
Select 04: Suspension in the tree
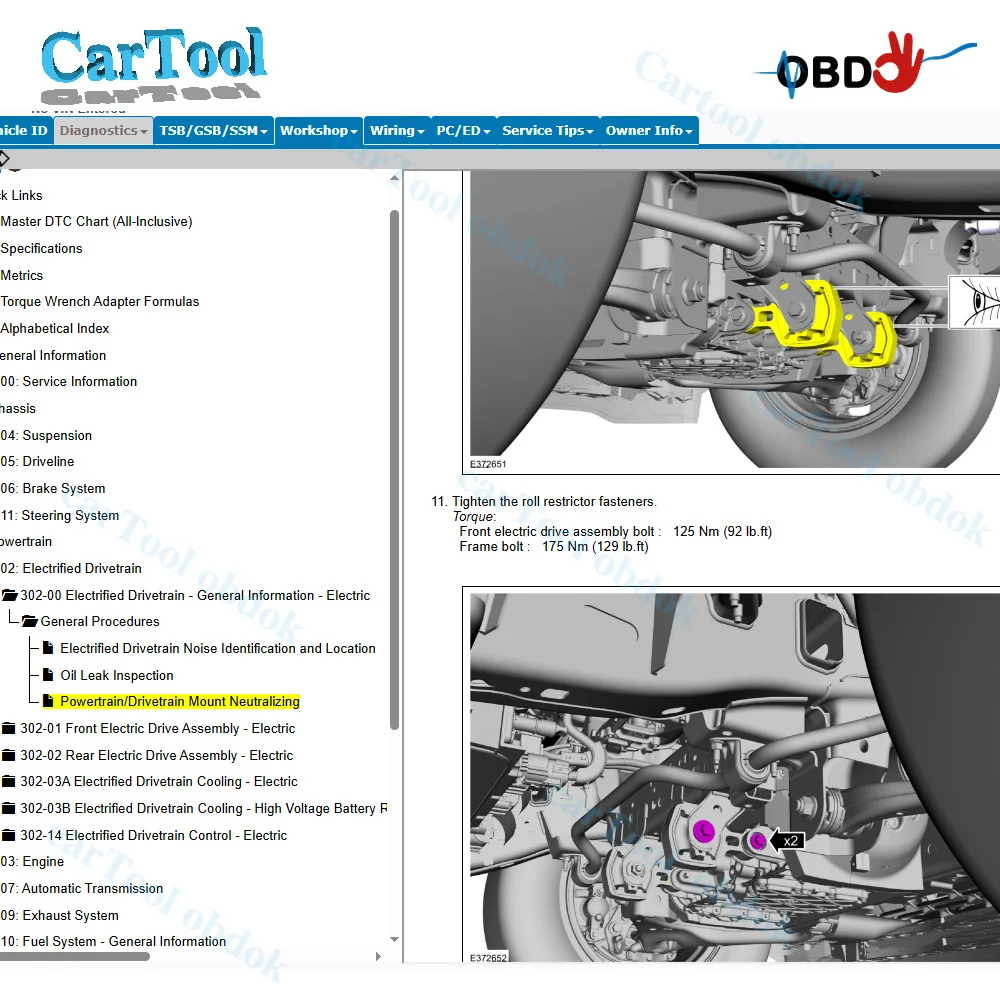[x=46, y=436]
